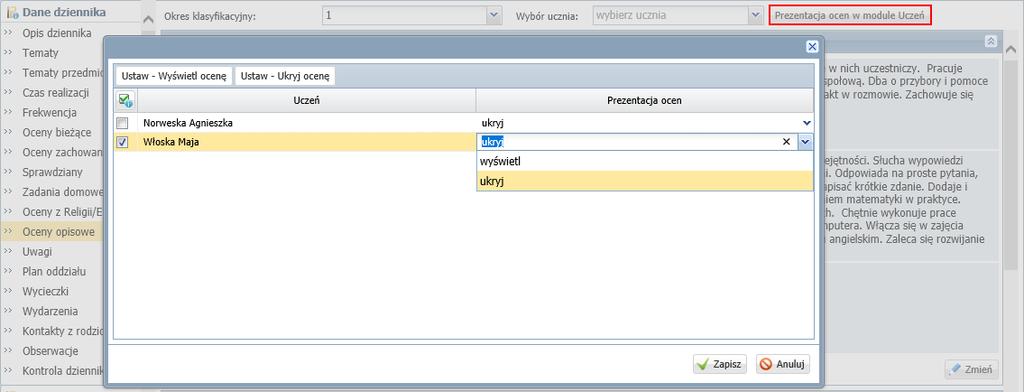
Task: Tick the Norweska Agnieszka checkbox
Action: (122, 123)
